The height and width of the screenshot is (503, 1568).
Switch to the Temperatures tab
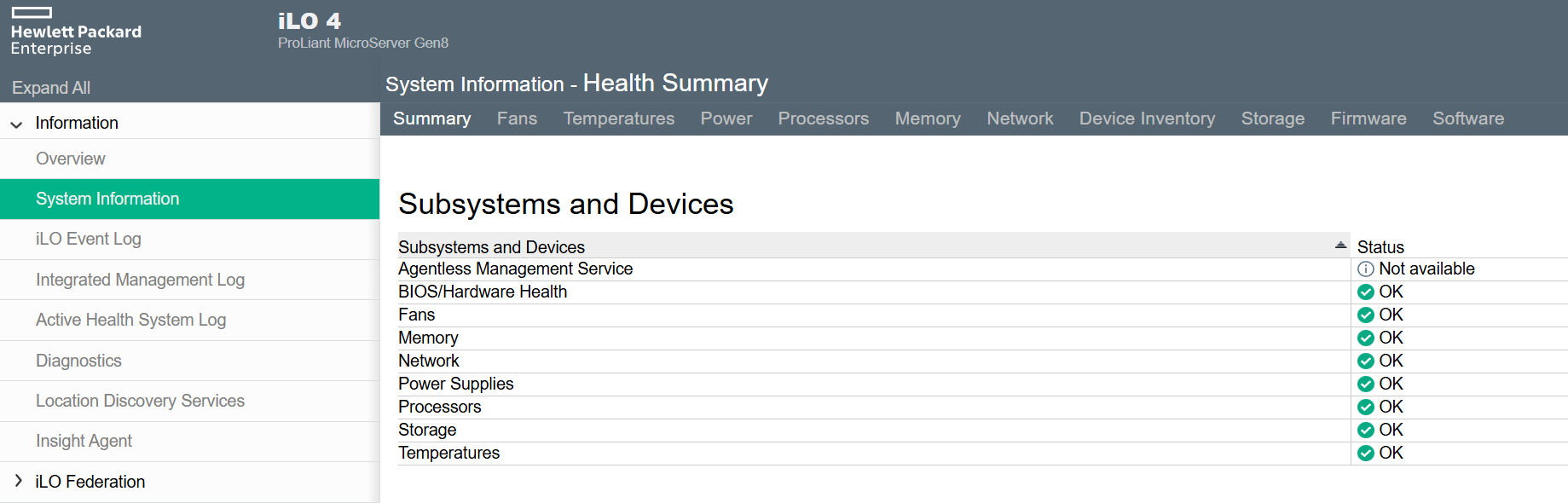tap(618, 119)
